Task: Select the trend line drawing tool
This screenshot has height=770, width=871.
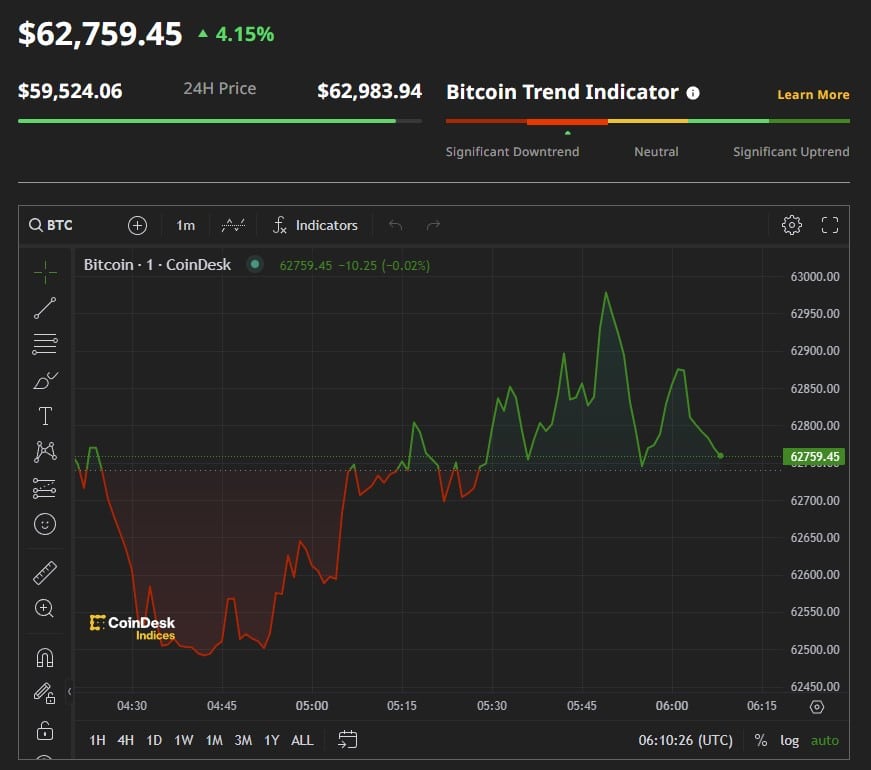Action: 45,308
